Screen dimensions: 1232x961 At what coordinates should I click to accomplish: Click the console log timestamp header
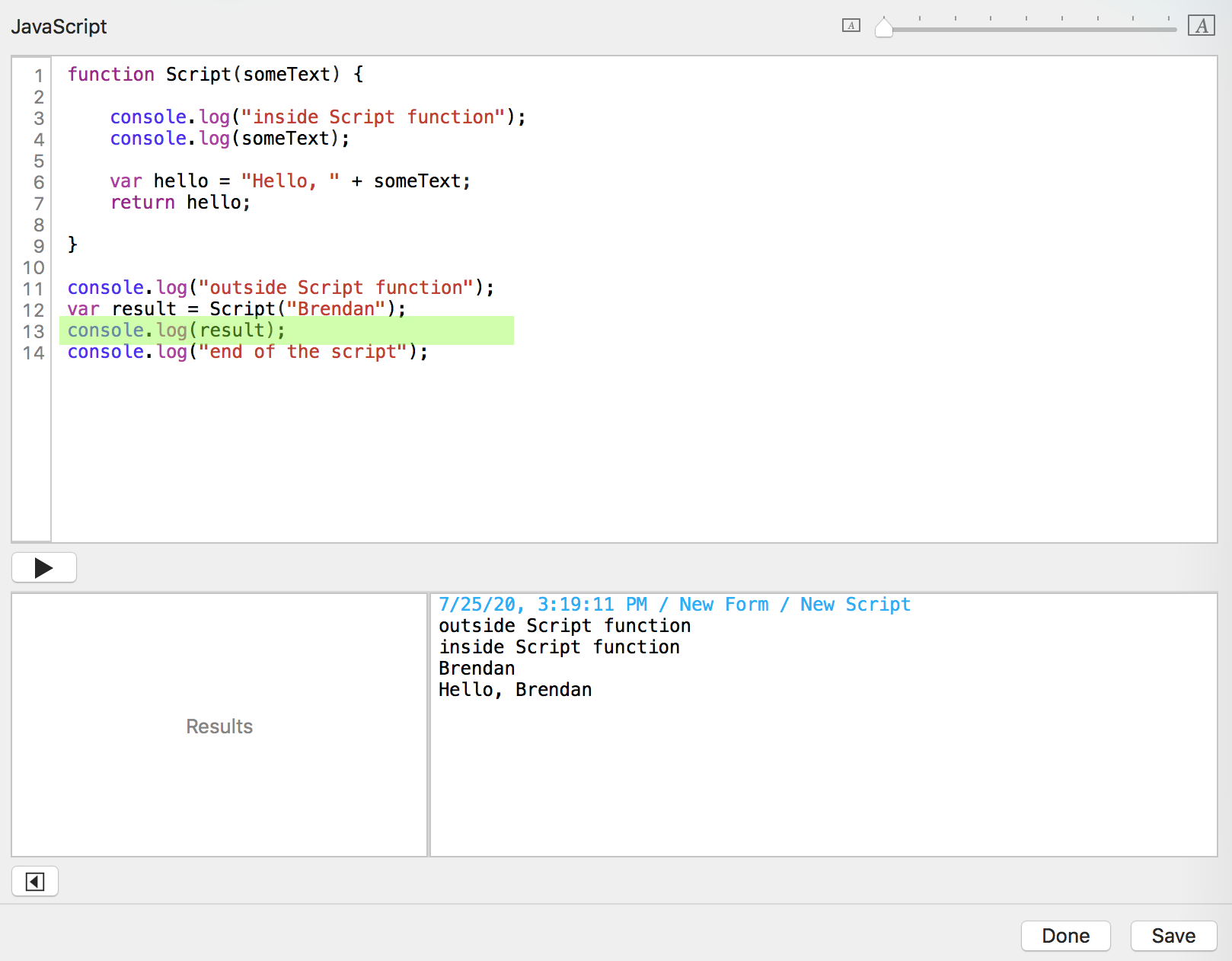point(674,605)
